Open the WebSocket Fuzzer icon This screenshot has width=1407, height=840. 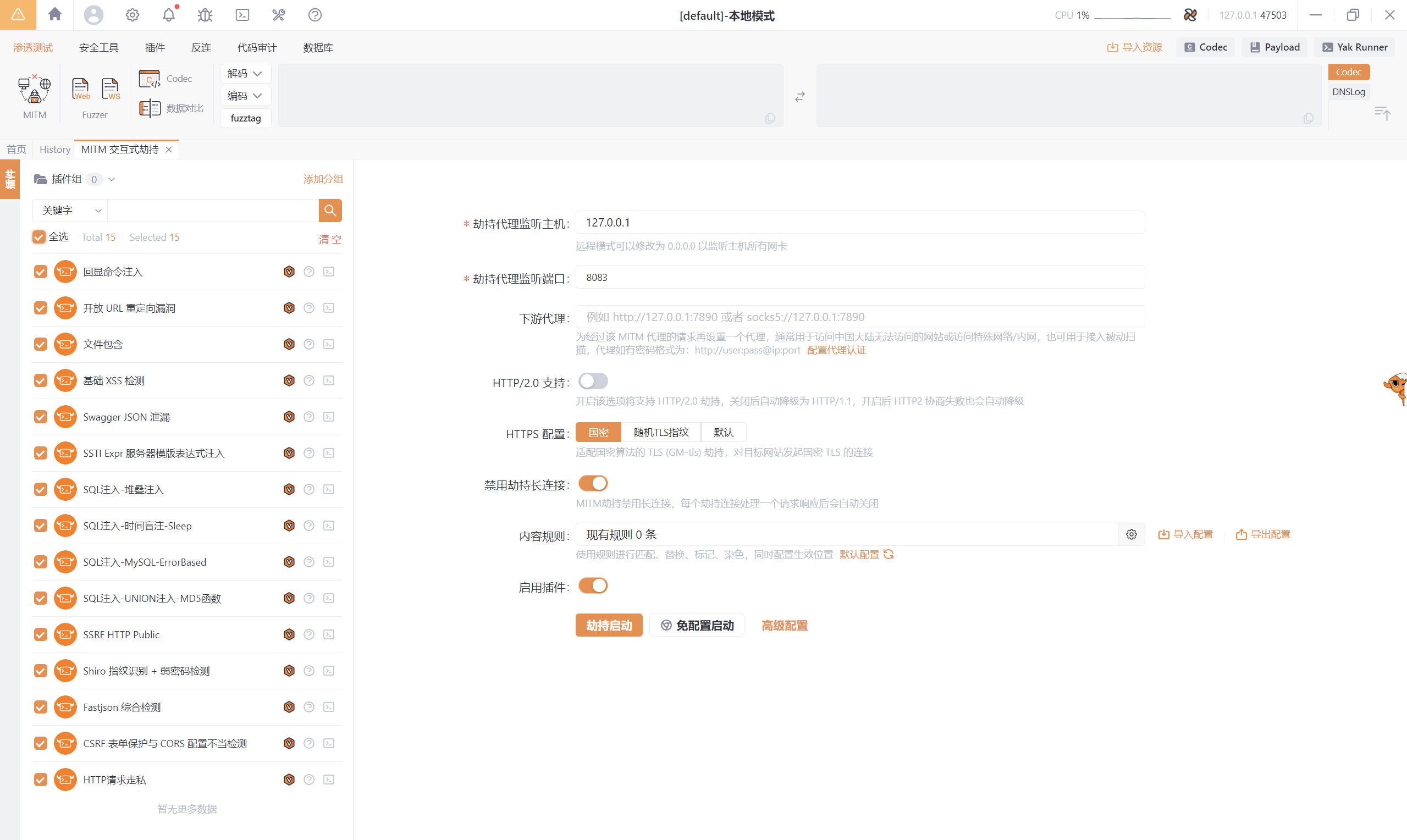click(111, 89)
